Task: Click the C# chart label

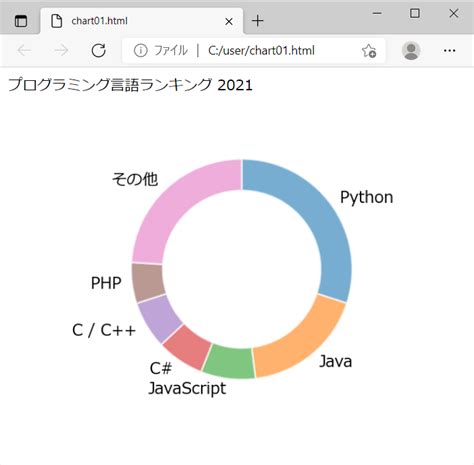Action: click(x=161, y=368)
